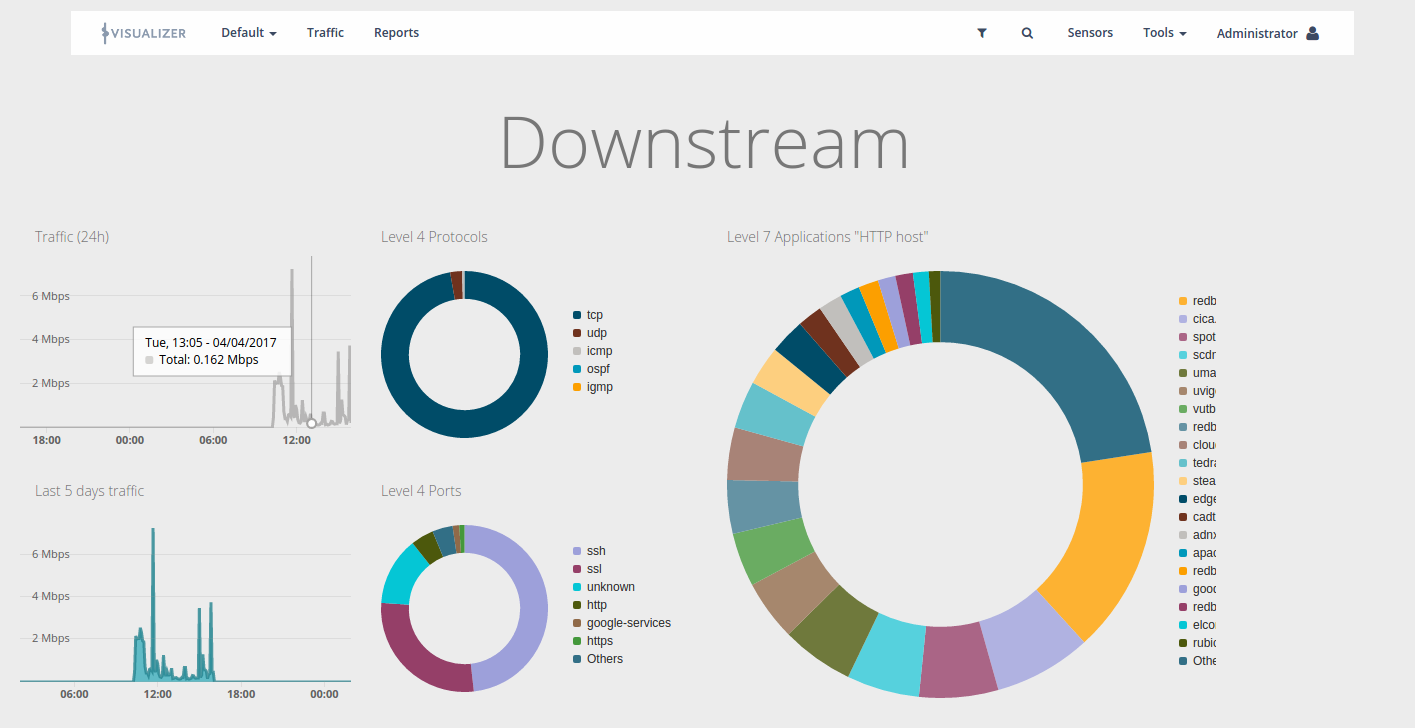The height and width of the screenshot is (728, 1415).
Task: Select the 'stea' host legend entry
Action: pos(1197,481)
